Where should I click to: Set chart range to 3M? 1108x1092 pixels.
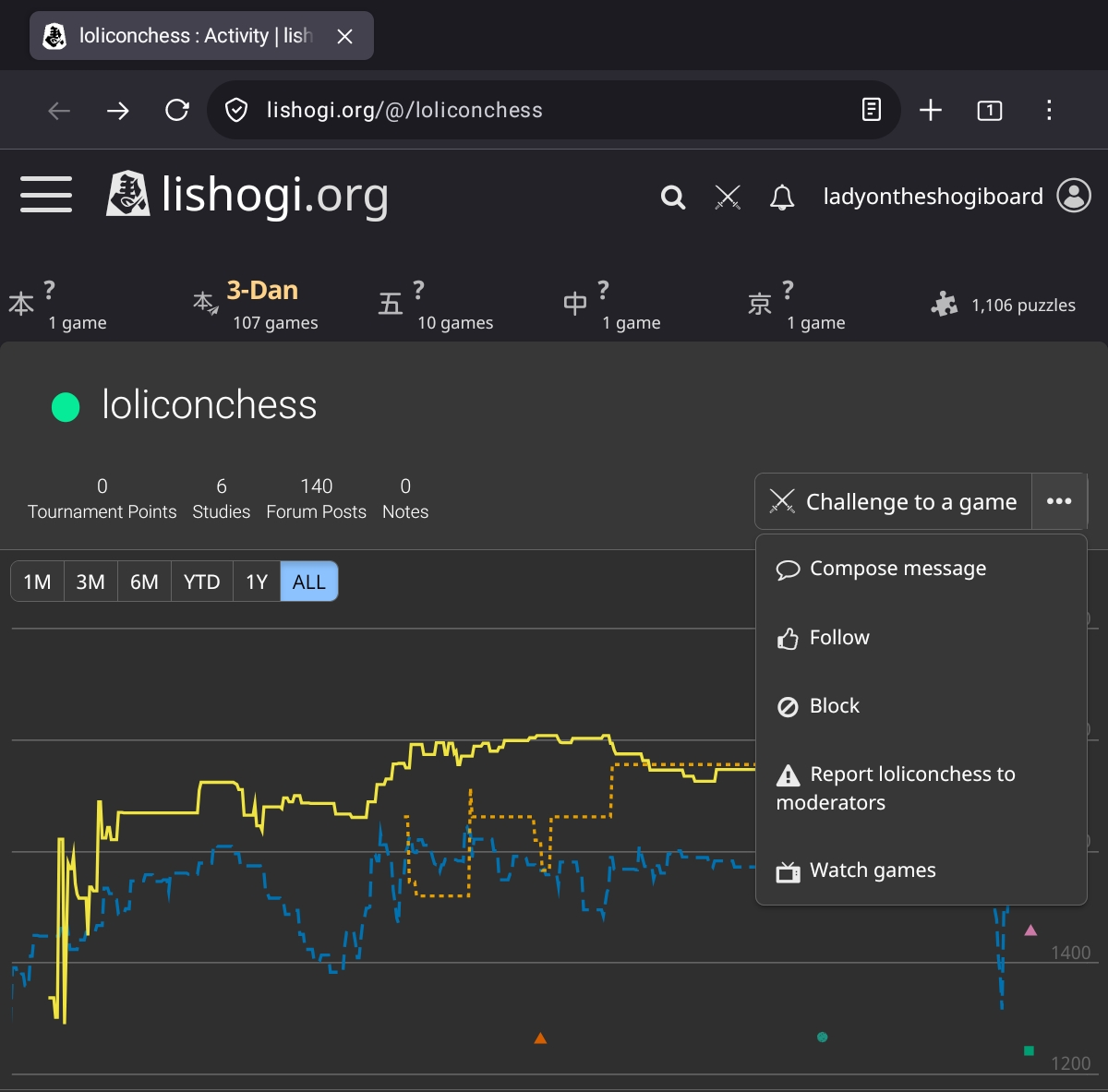[90, 582]
